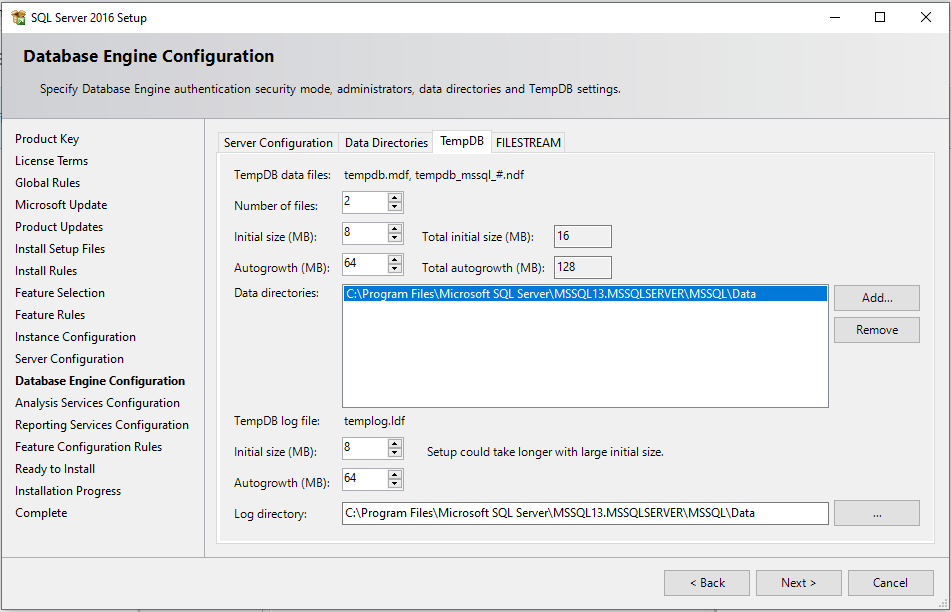Click Feature Selection in the steps list
The image size is (951, 612).
[60, 293]
